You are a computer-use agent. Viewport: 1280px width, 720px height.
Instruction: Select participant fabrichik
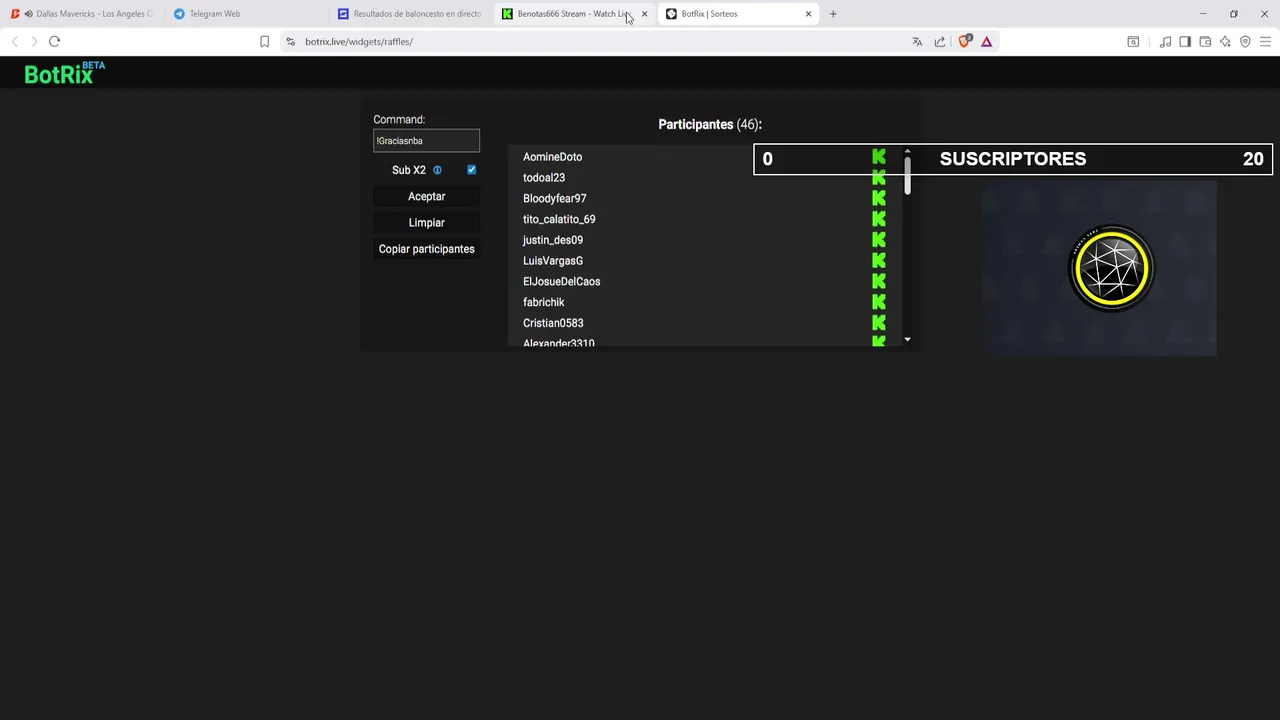tap(544, 302)
